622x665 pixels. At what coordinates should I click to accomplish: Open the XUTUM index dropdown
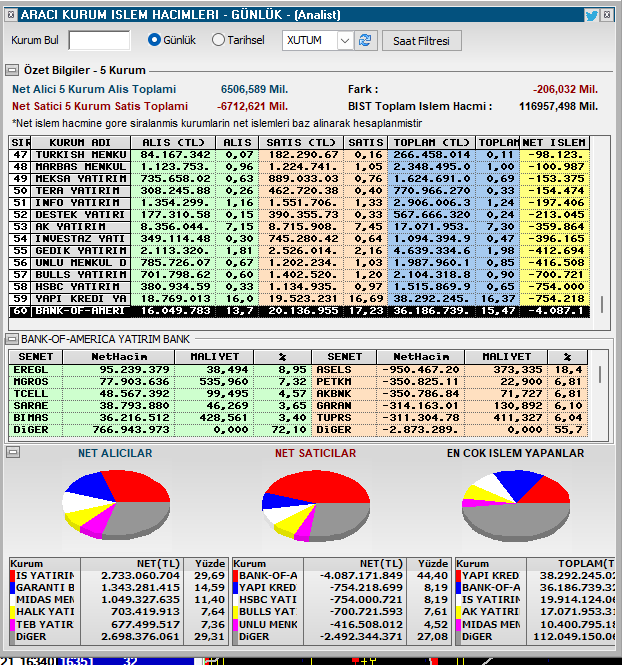345,41
